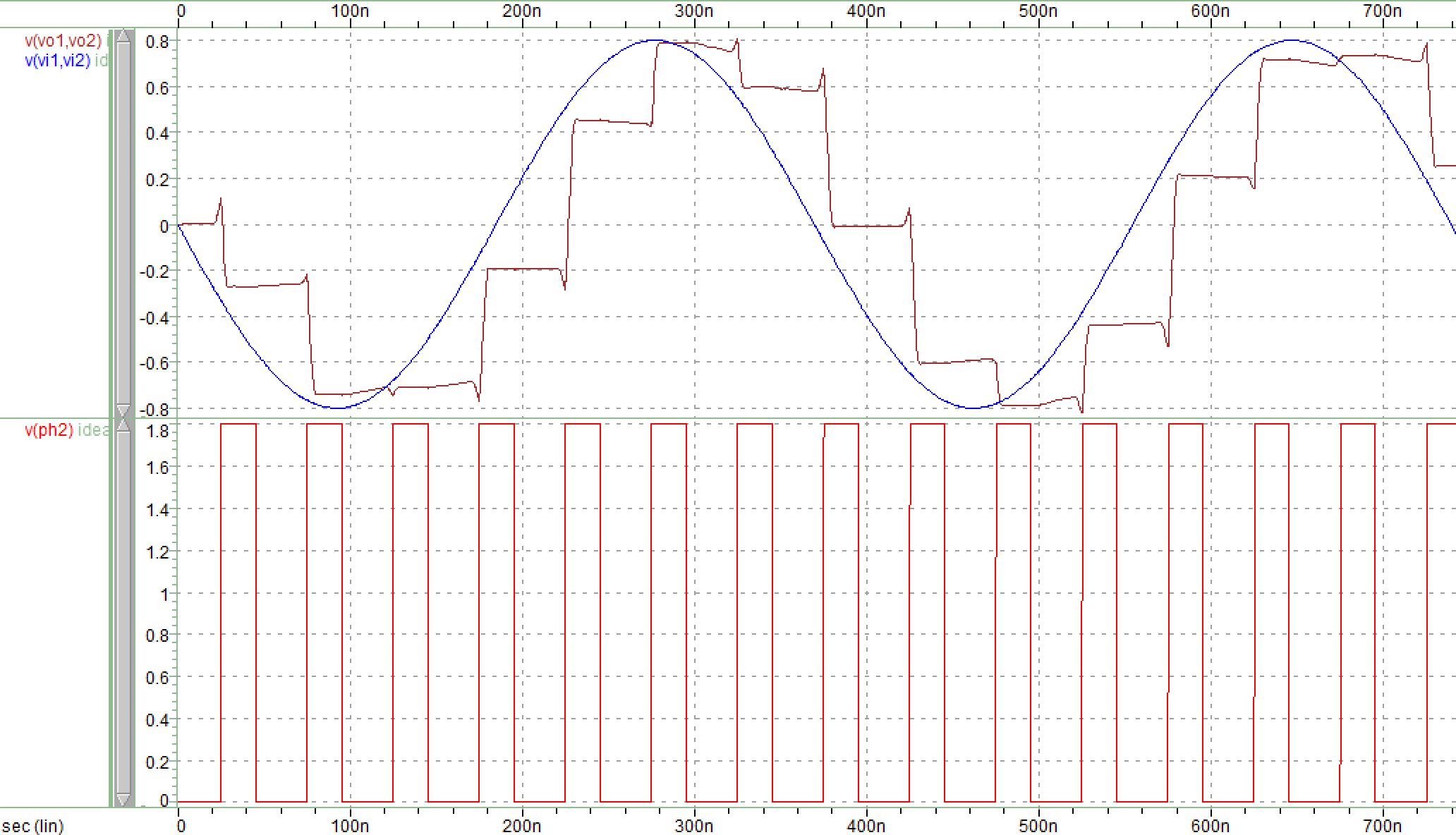Click the v(ph2) panel scrollbar down arrow
This screenshot has height=835, width=1456.
123,800
